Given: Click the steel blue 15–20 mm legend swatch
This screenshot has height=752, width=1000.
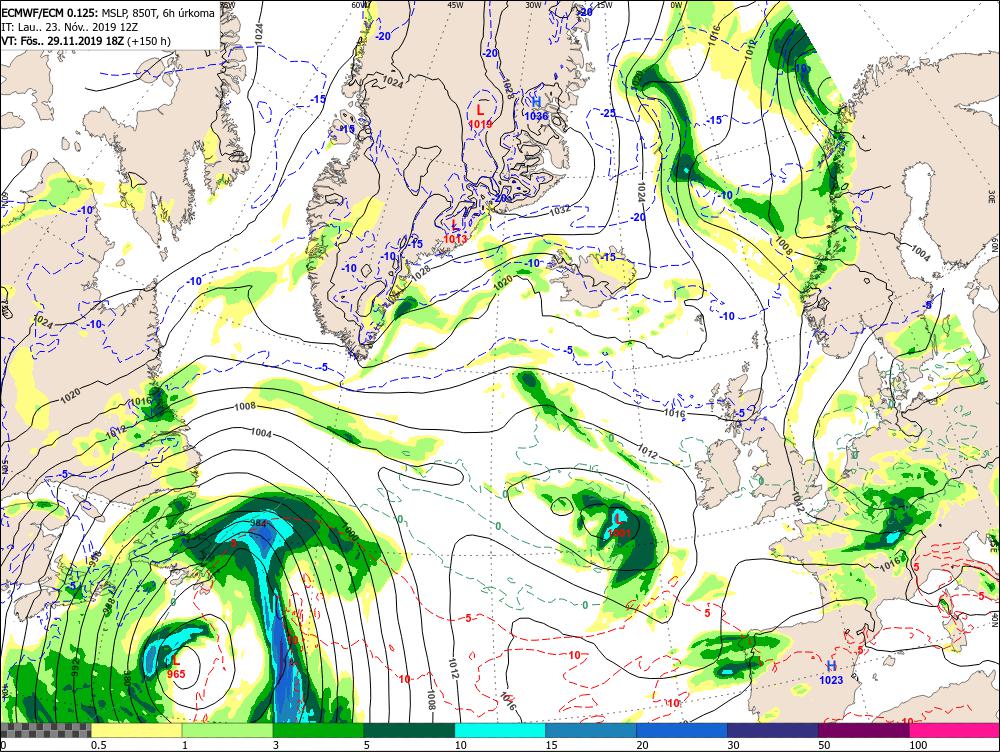Looking at the screenshot, I should 591,730.
